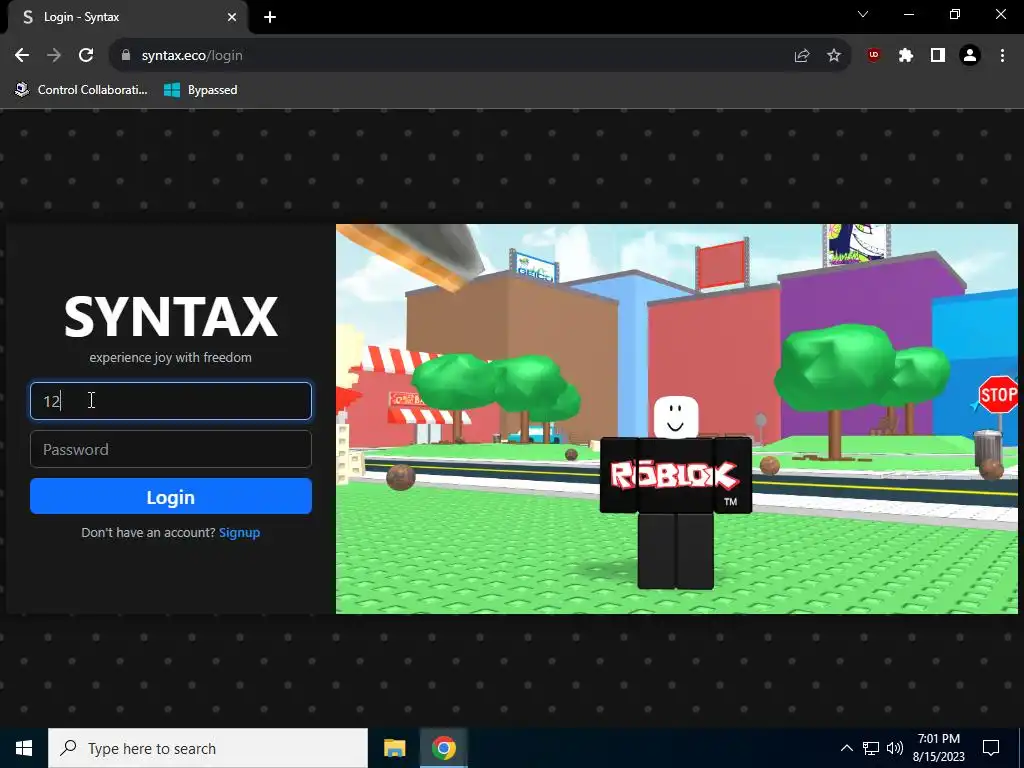Open the notification center icon
Image resolution: width=1024 pixels, height=768 pixels.
click(991, 748)
